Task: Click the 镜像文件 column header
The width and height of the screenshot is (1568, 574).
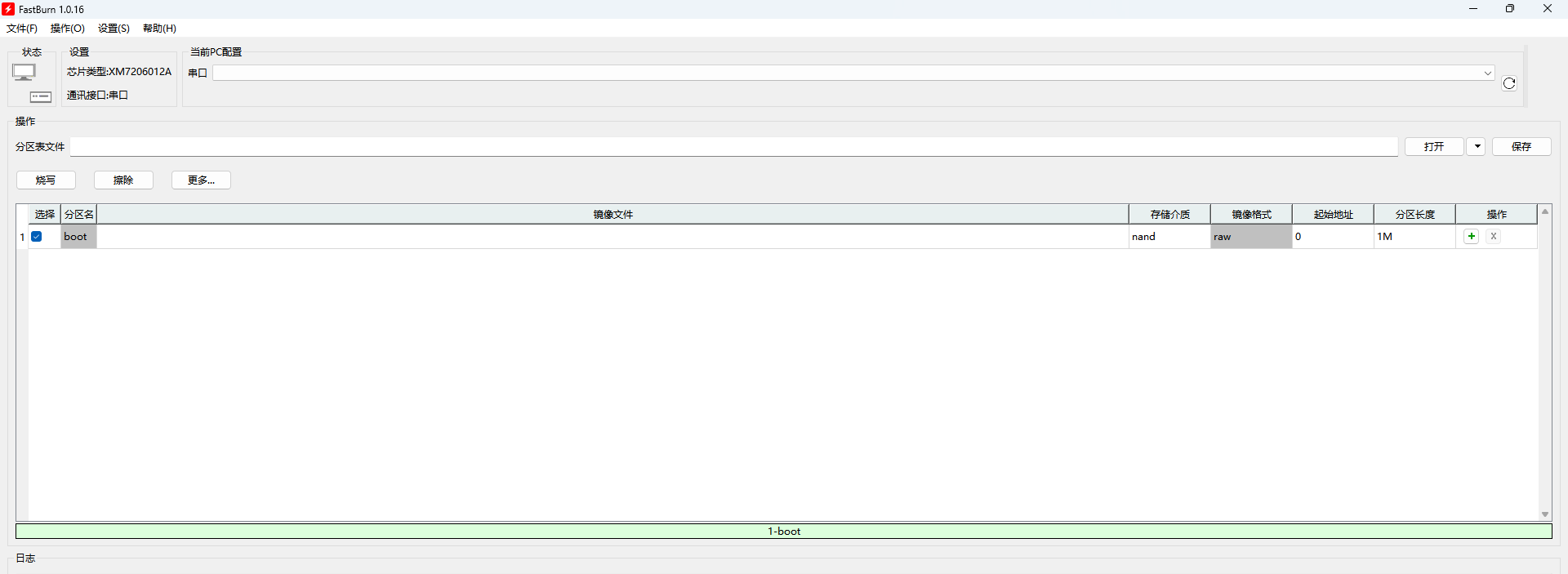Action: pyautogui.click(x=612, y=214)
